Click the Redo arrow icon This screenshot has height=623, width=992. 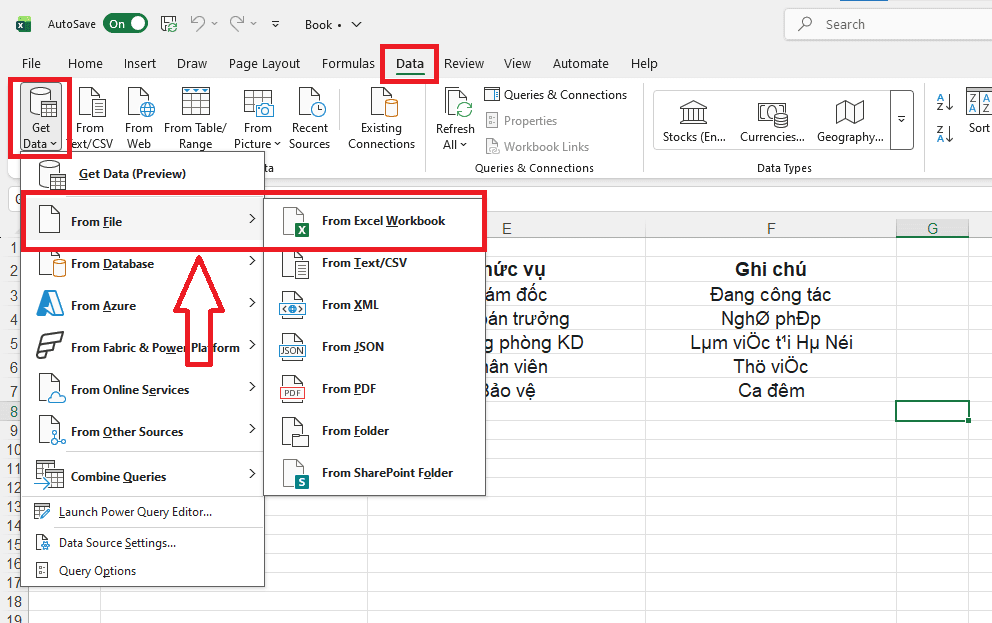237,24
